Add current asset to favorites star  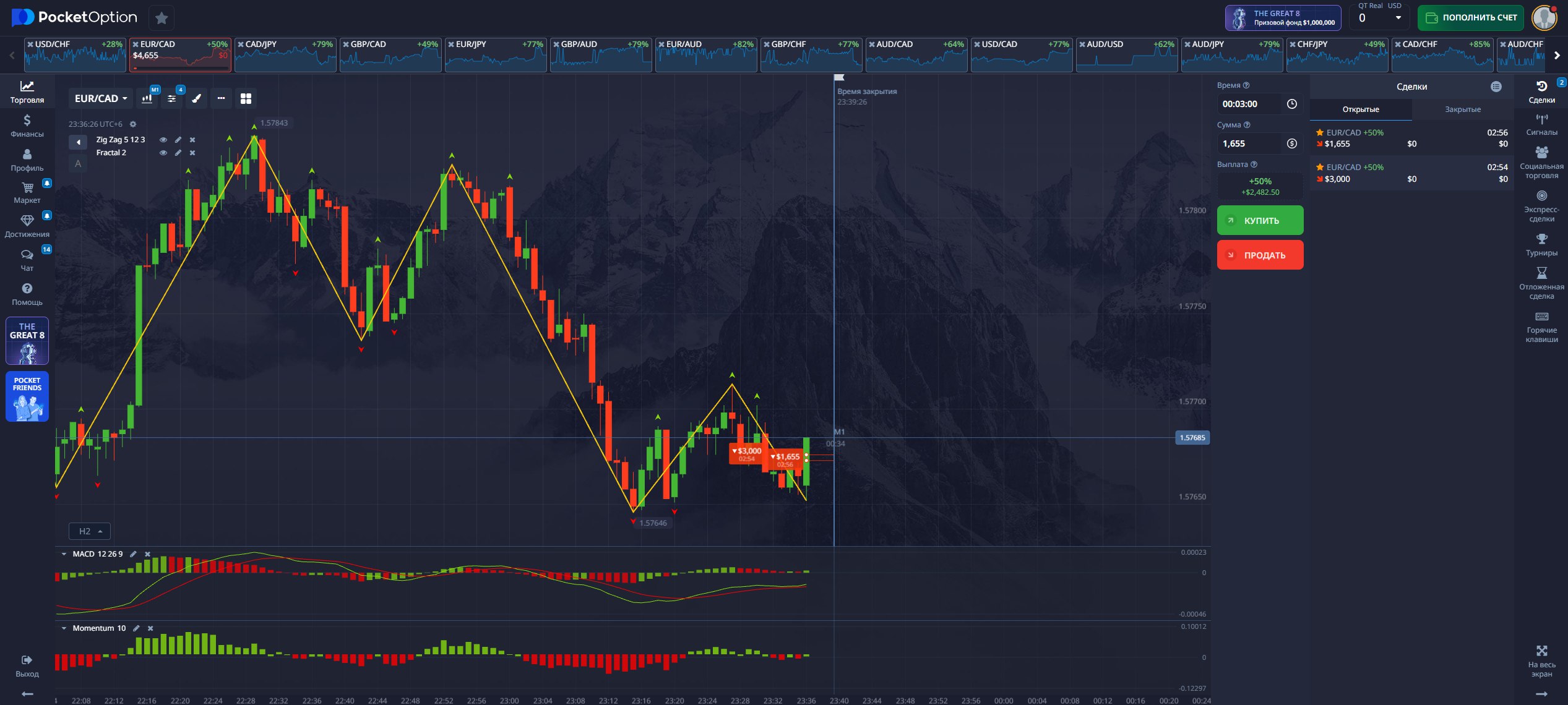pyautogui.click(x=162, y=18)
